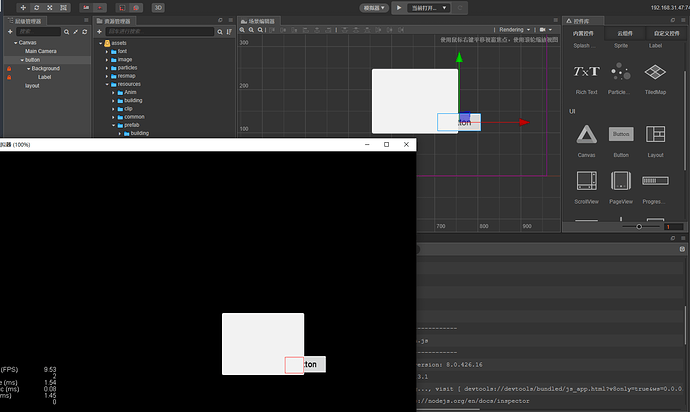Select the layout node
690x412 pixels.
(x=32, y=86)
